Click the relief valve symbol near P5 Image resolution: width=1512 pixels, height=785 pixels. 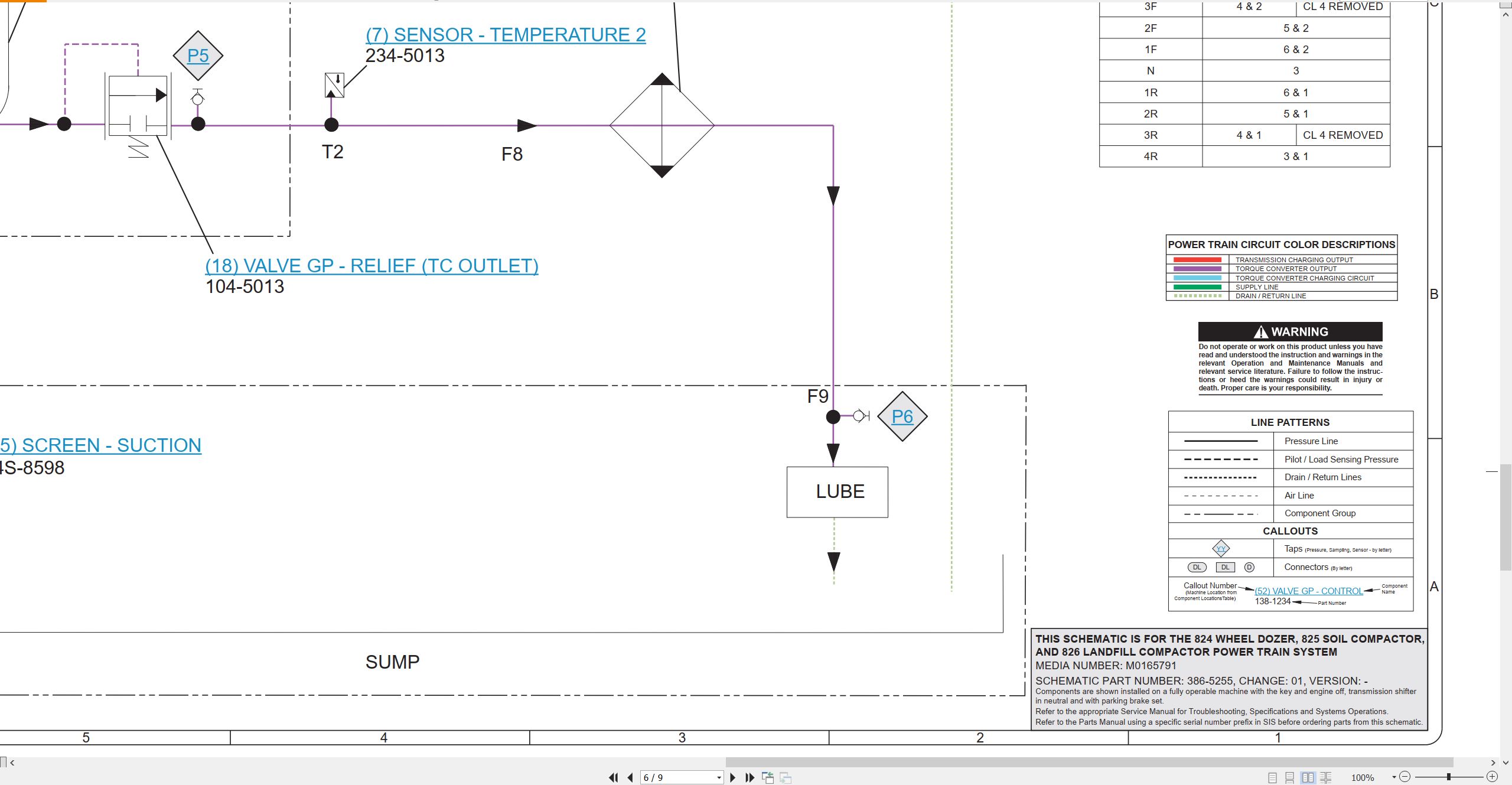[138, 106]
